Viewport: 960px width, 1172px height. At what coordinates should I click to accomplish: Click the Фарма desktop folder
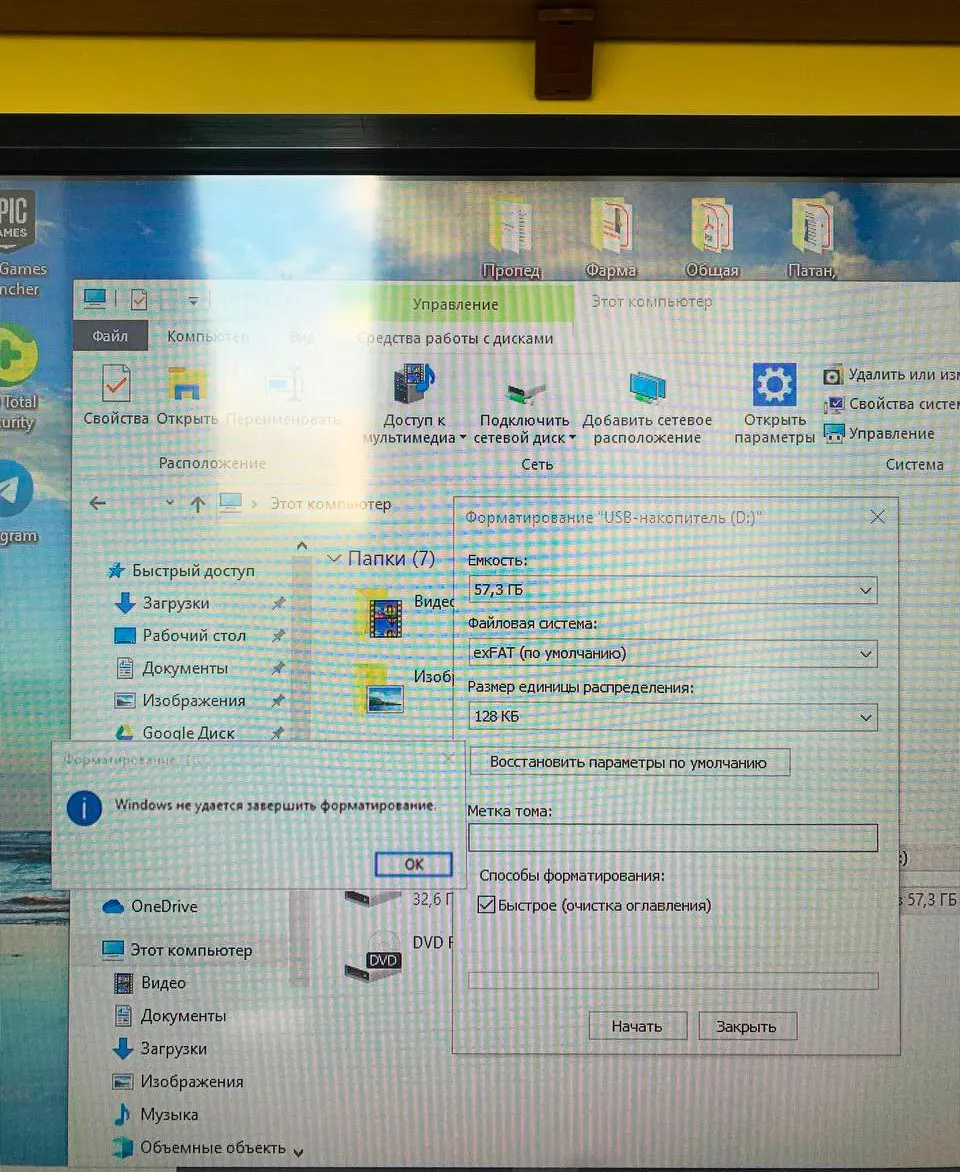coord(612,239)
